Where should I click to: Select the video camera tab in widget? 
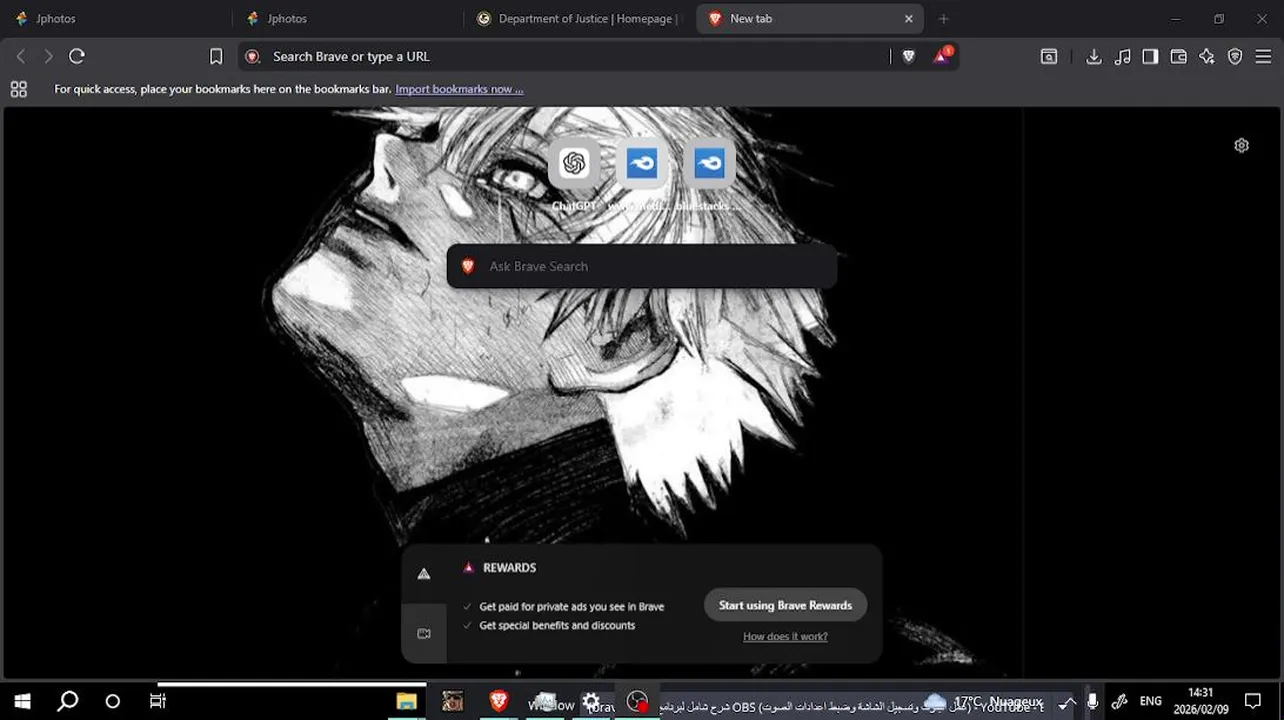(x=424, y=633)
